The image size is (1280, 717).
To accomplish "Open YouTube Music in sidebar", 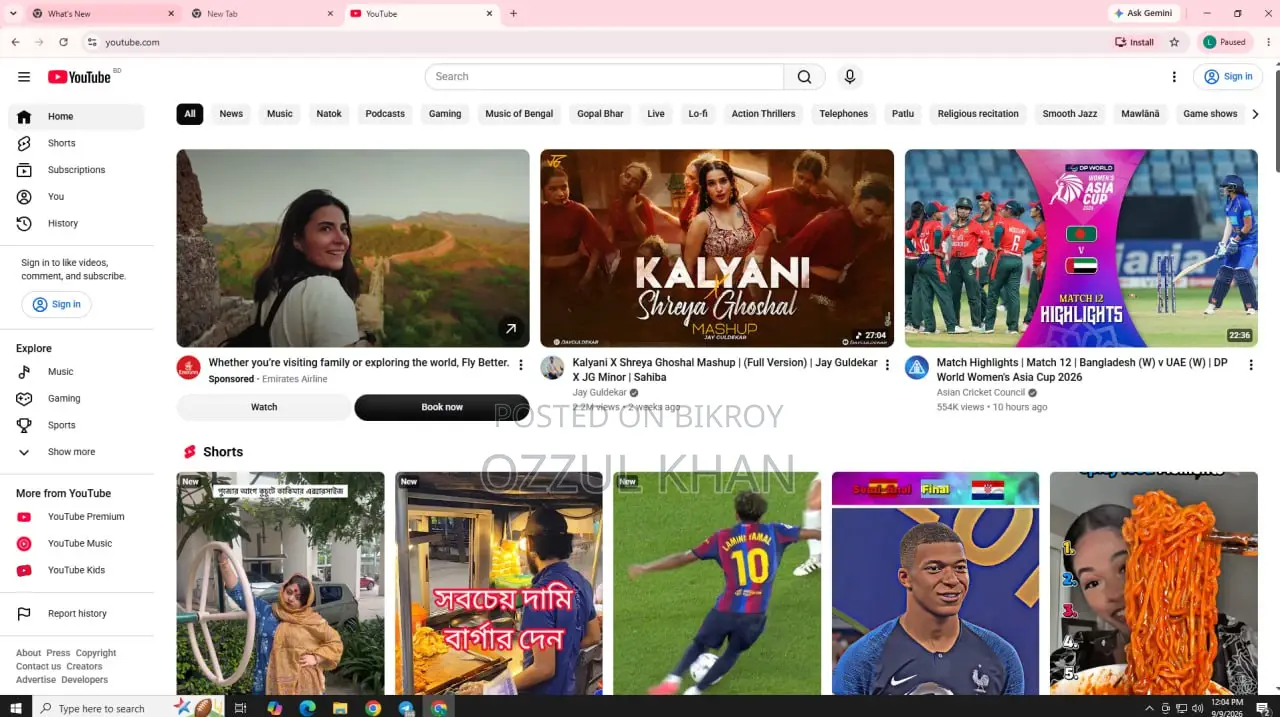I will [x=76, y=543].
